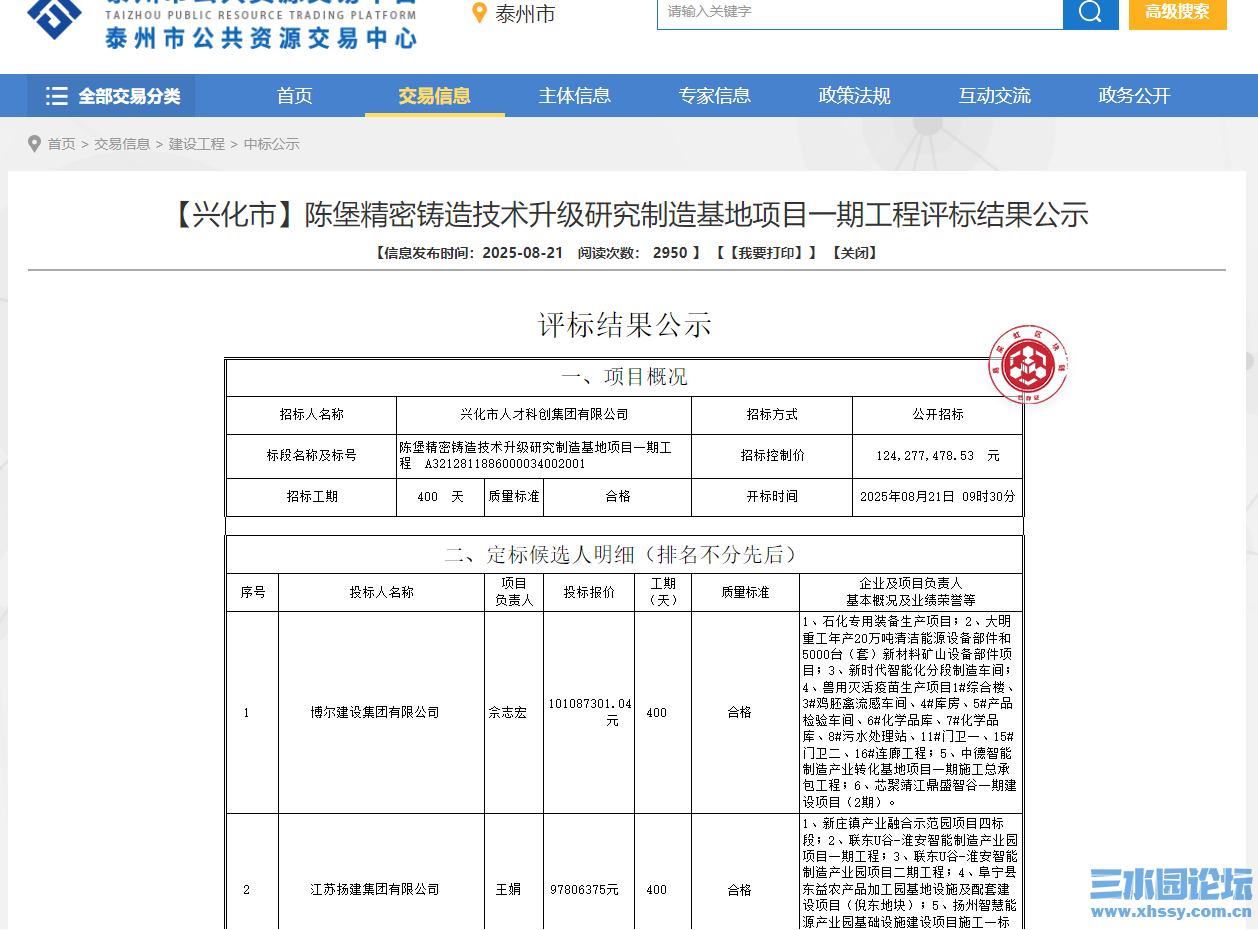Click the 交易信息 breadcrumb link

tap(122, 144)
